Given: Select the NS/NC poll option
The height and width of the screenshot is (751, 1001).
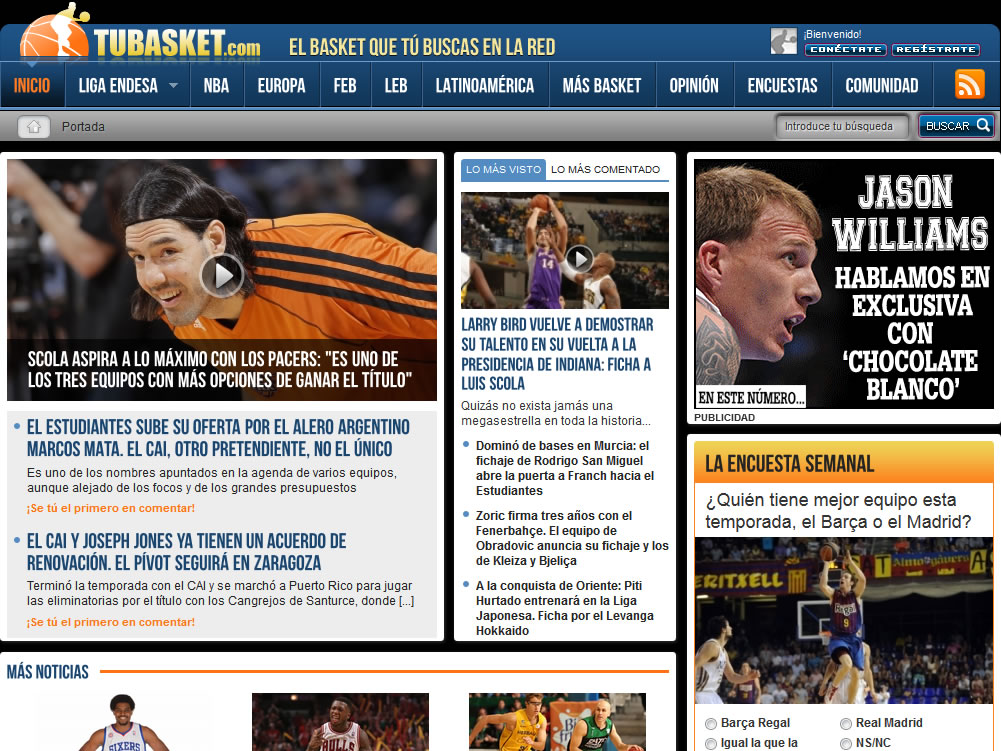Looking at the screenshot, I should click(846, 743).
